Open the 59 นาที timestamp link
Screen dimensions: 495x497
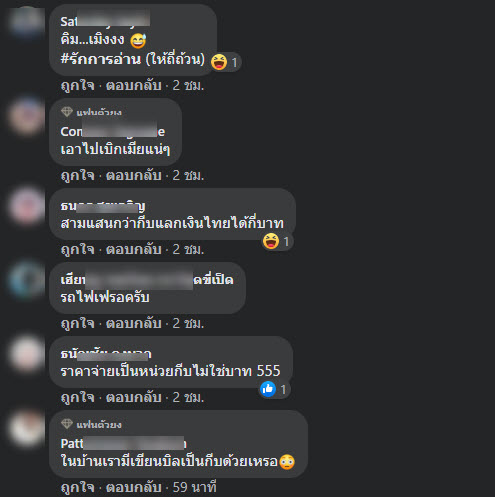(x=195, y=487)
